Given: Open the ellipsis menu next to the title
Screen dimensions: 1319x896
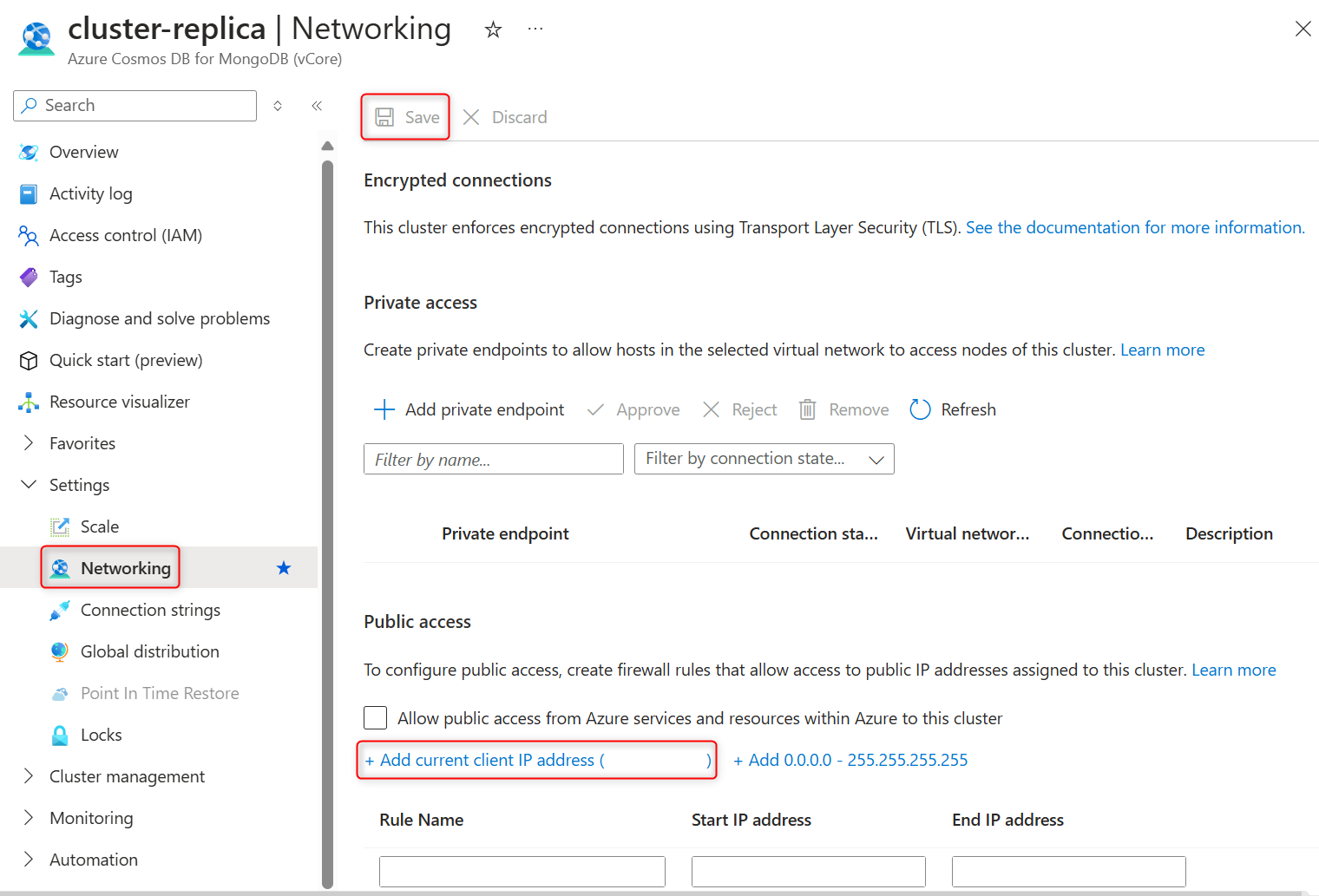Looking at the screenshot, I should (535, 29).
